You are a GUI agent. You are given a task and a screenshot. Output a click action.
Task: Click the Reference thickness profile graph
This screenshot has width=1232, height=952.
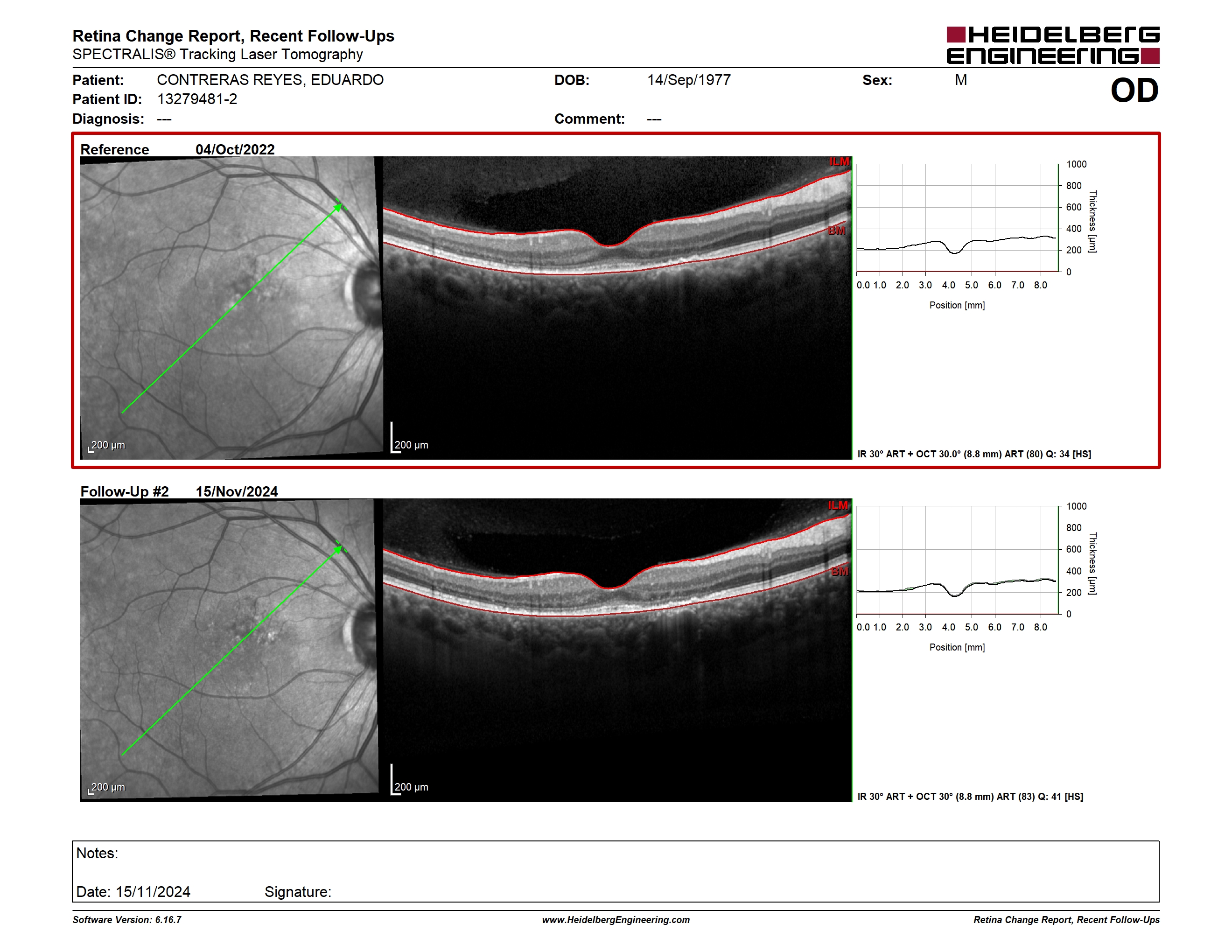click(x=957, y=217)
